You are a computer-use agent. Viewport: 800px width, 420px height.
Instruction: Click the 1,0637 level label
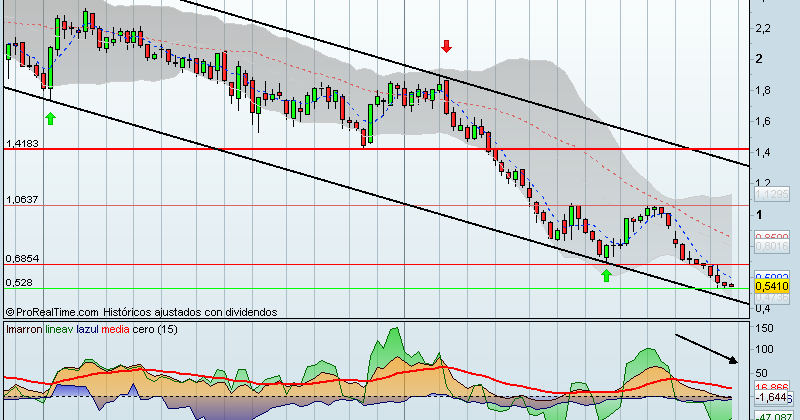(x=22, y=200)
